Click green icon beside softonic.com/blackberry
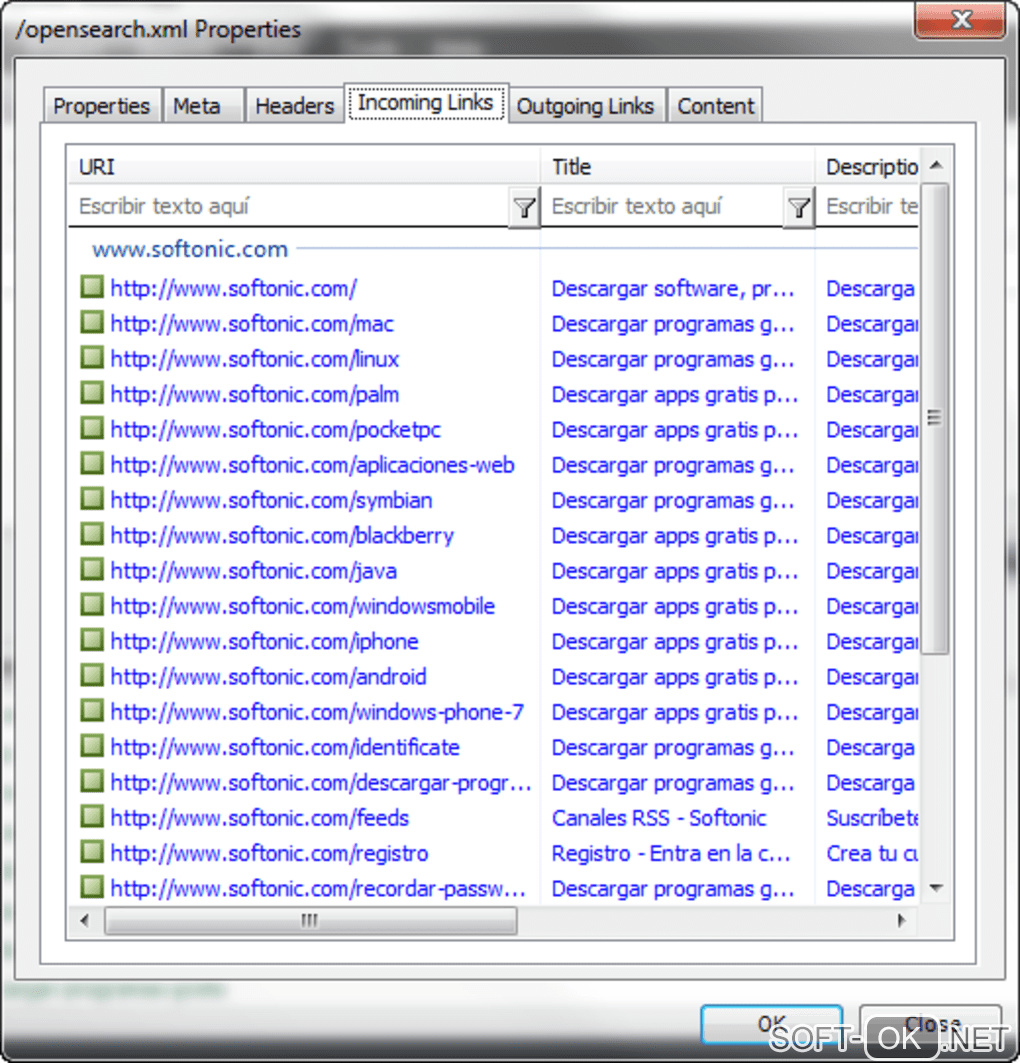 (91, 534)
